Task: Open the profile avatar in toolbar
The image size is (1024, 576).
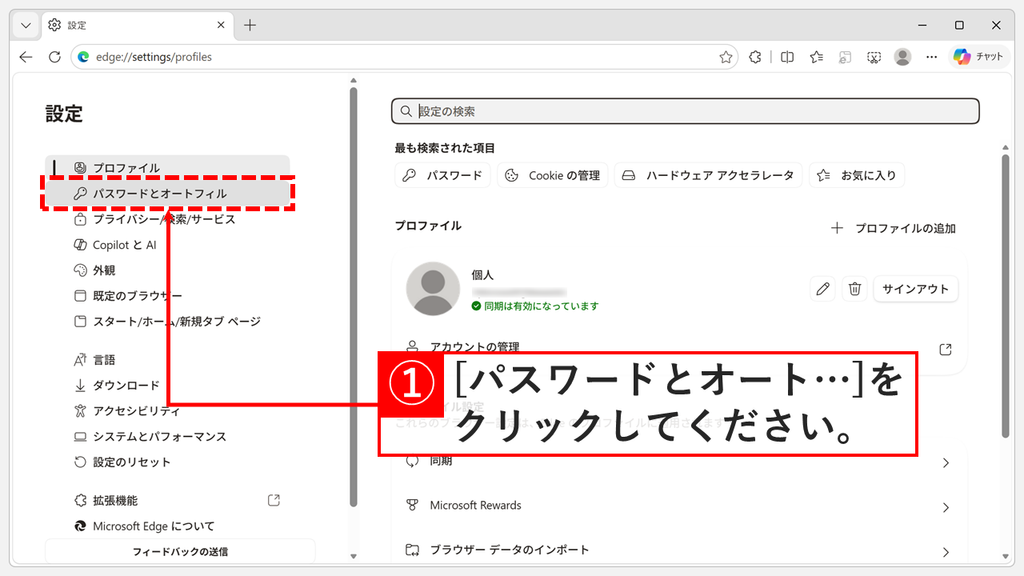Action: pyautogui.click(x=903, y=57)
